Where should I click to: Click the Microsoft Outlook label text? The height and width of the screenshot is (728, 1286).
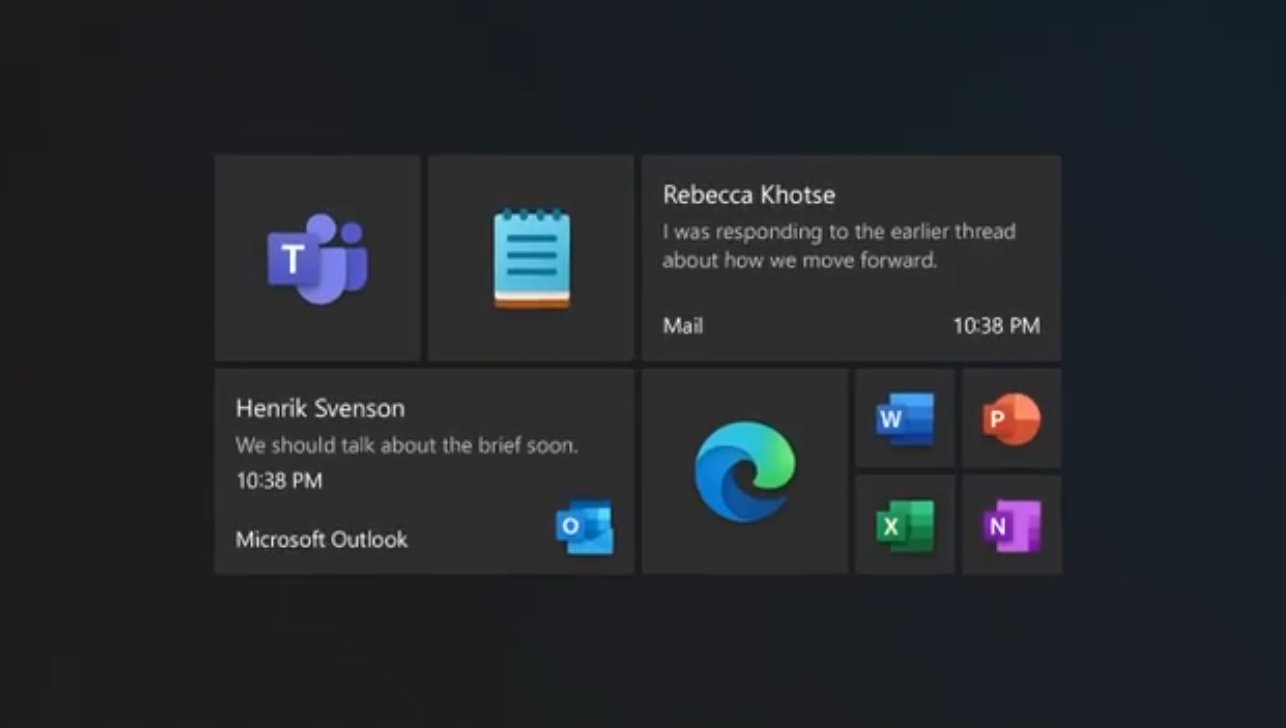[x=321, y=539]
